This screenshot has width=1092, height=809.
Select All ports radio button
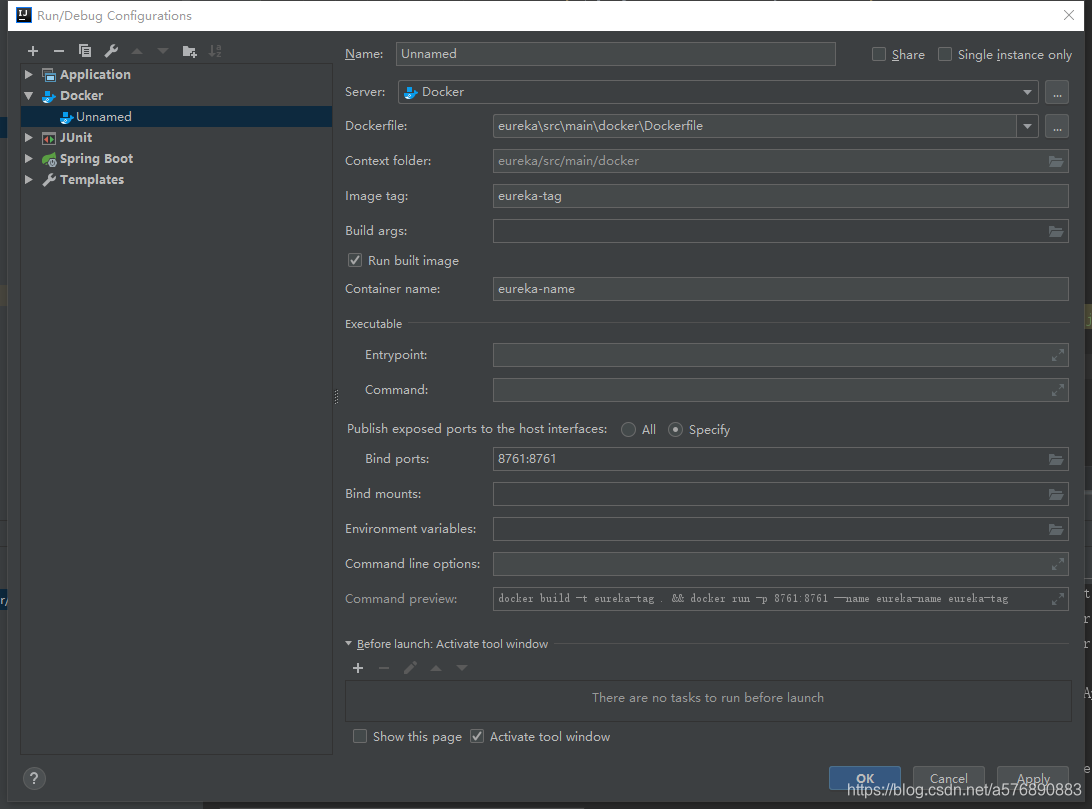628,430
